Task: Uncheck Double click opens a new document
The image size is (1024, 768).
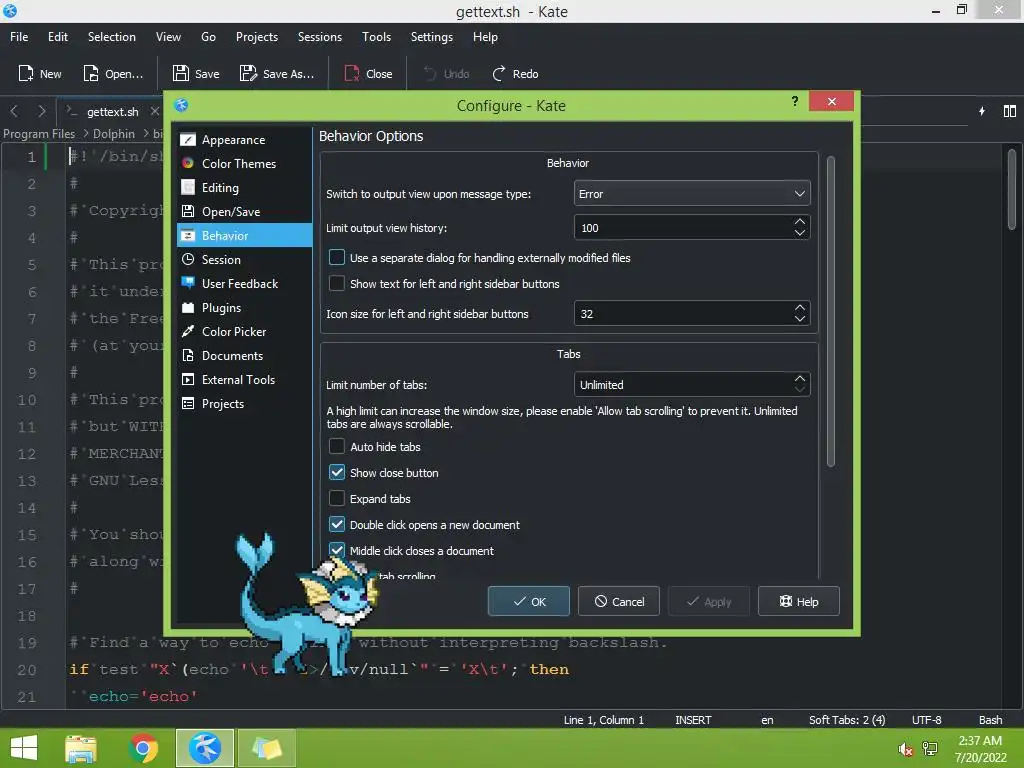Action: coord(337,524)
